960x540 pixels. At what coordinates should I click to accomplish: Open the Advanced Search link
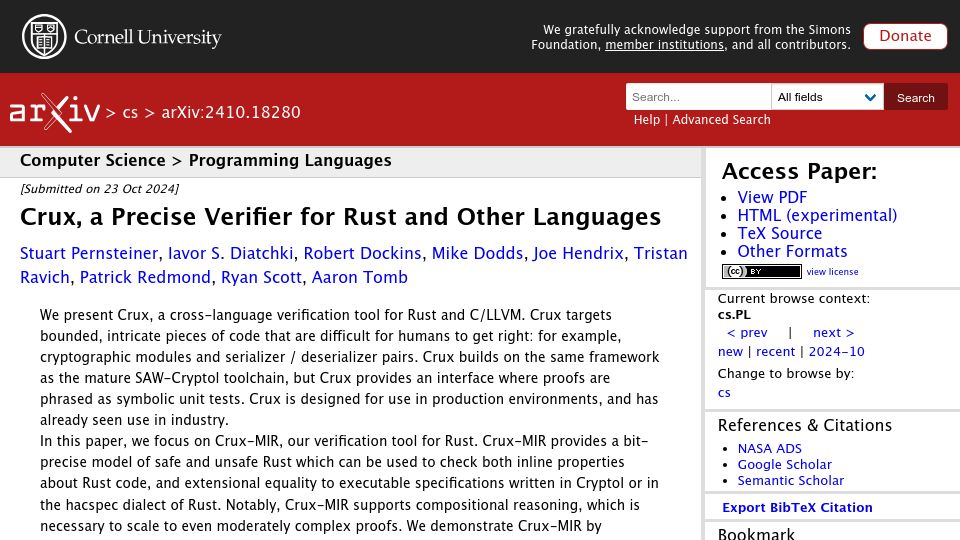(721, 120)
